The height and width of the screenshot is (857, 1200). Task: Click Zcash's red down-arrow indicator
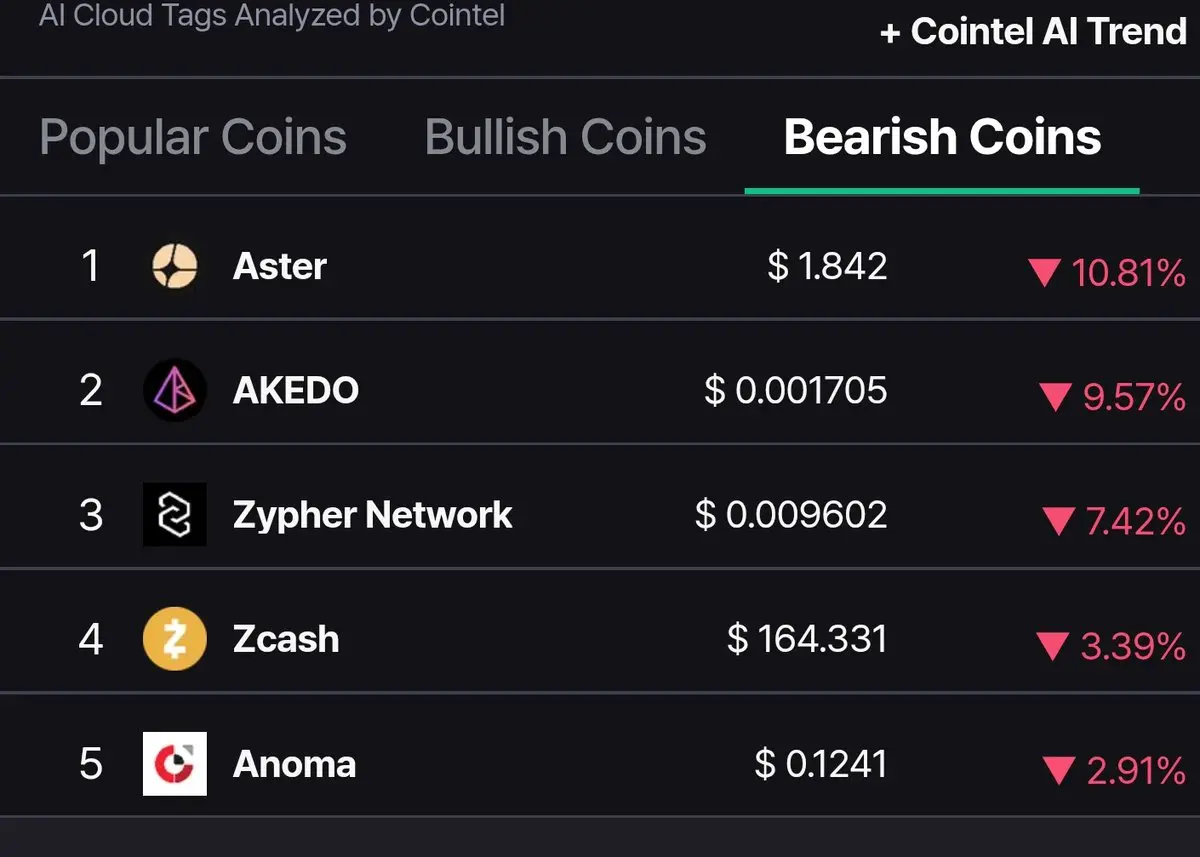(x=1053, y=647)
